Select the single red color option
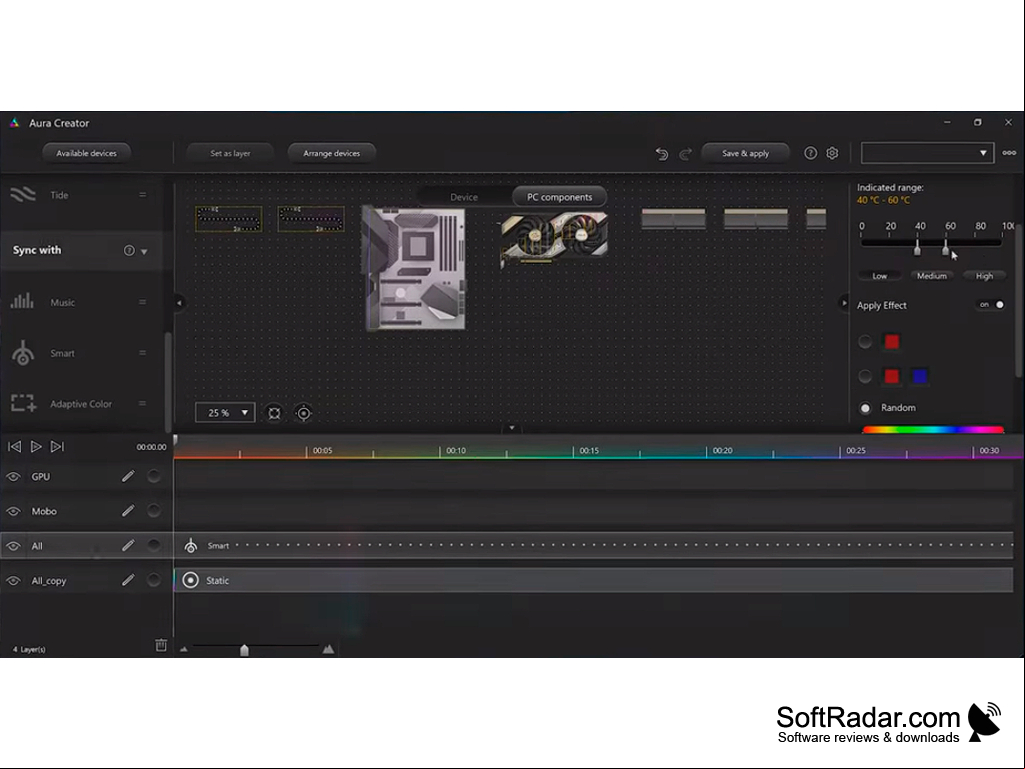1025x769 pixels. (x=865, y=341)
